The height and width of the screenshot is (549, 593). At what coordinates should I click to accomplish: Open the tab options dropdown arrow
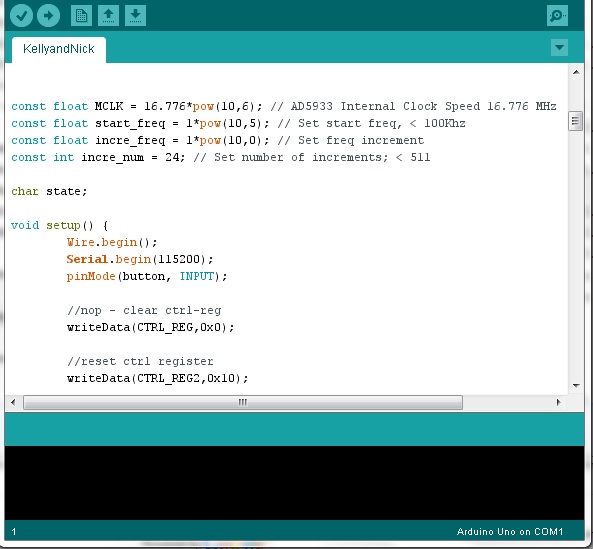[559, 48]
